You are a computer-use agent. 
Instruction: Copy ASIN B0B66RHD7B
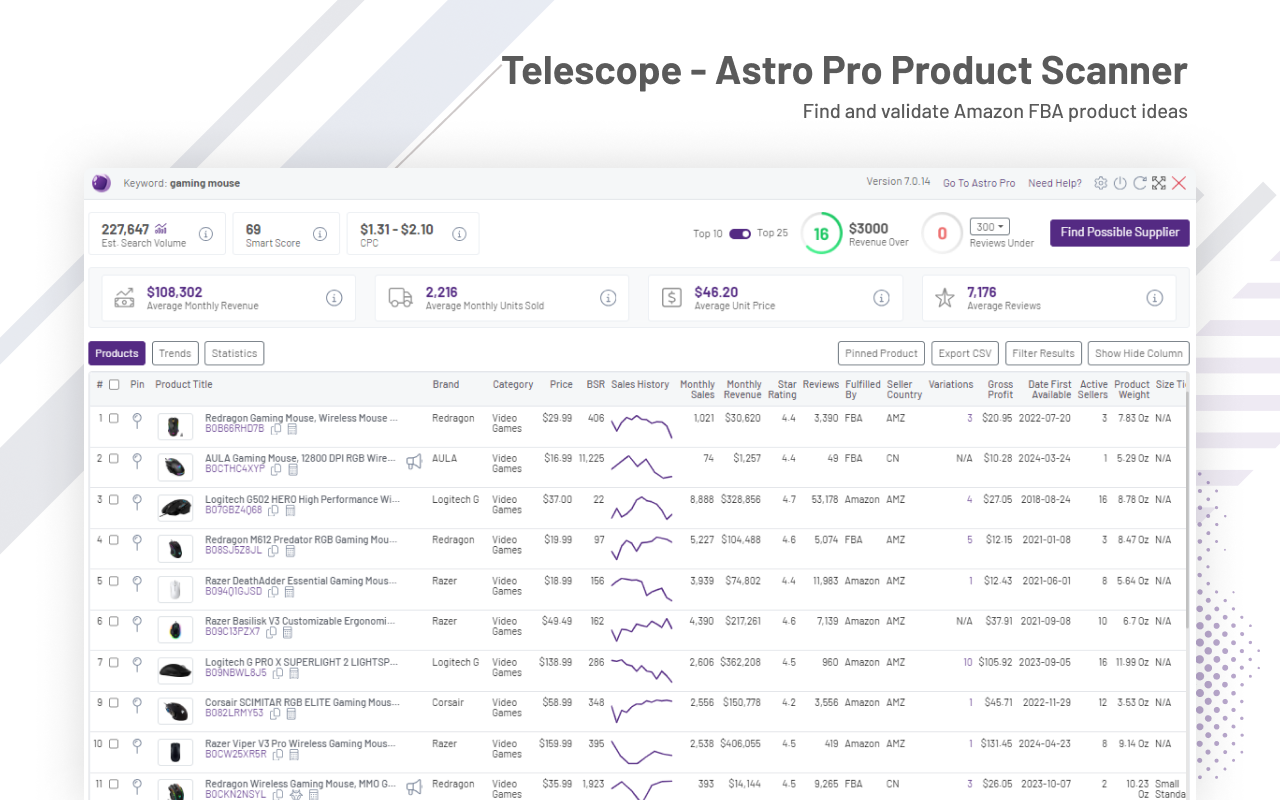point(276,429)
